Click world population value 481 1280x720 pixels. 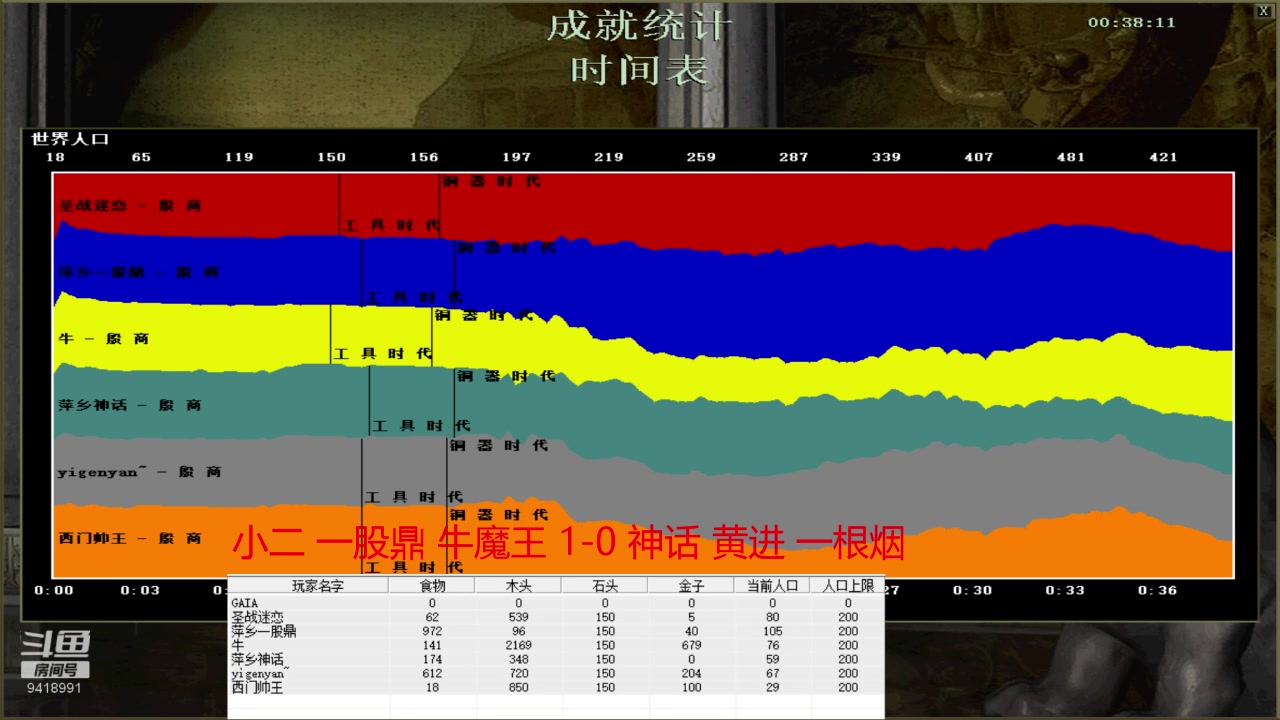click(1071, 157)
